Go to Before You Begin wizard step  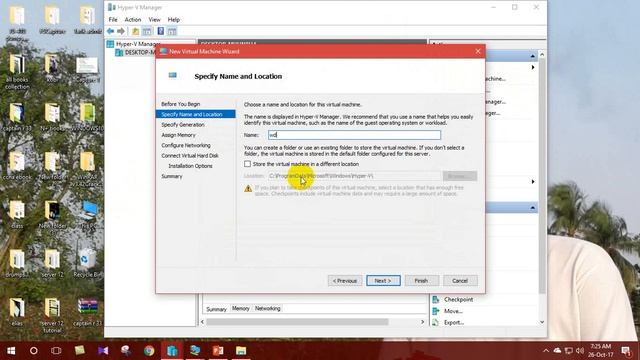coord(180,104)
